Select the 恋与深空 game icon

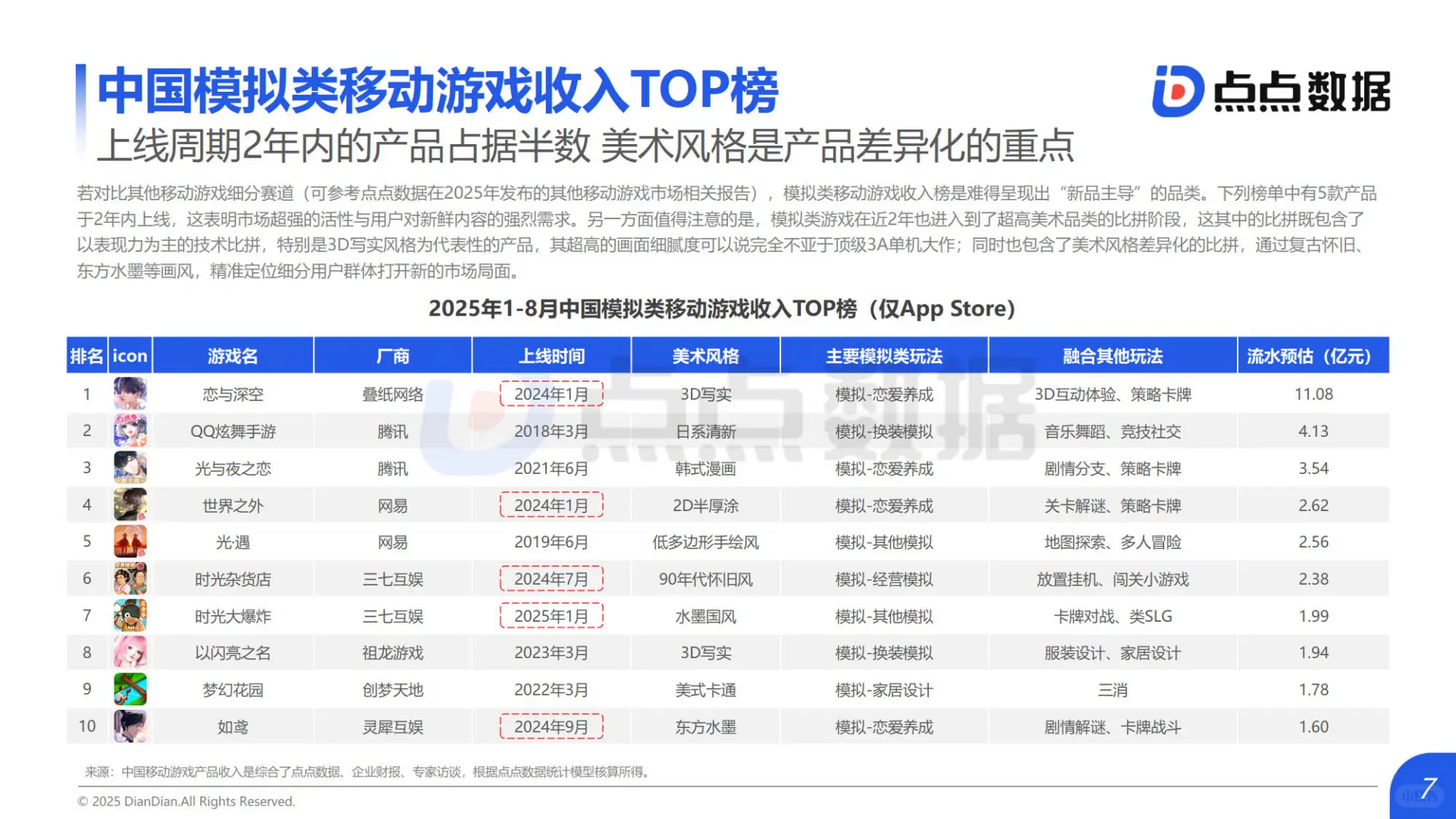point(130,394)
